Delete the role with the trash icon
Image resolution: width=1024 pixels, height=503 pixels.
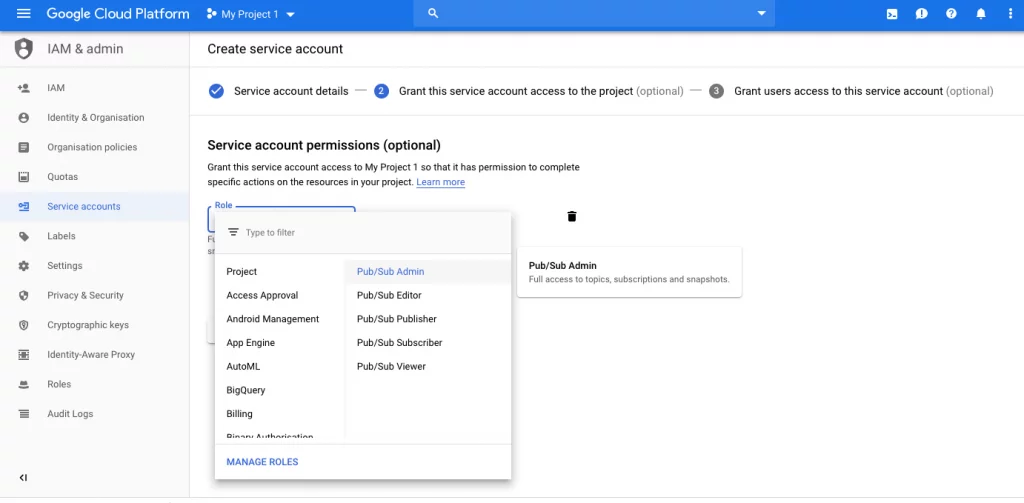coord(572,216)
